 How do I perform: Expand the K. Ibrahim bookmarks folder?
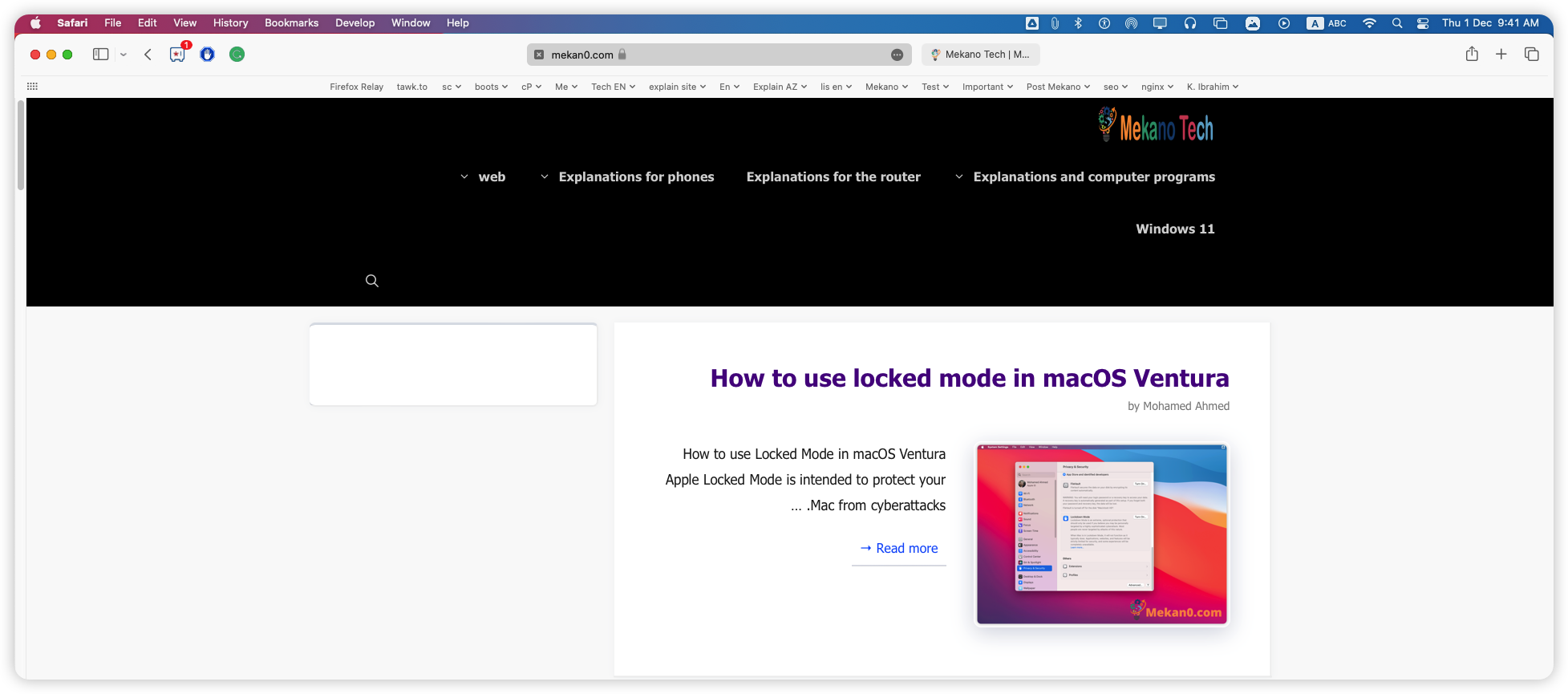(1213, 87)
